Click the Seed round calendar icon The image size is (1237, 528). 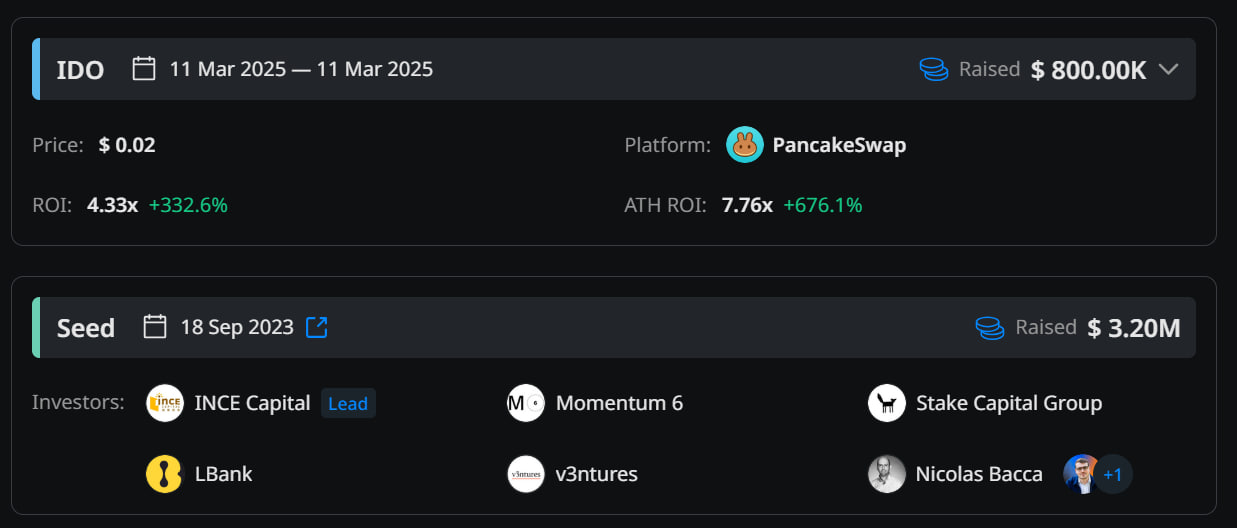coord(155,327)
